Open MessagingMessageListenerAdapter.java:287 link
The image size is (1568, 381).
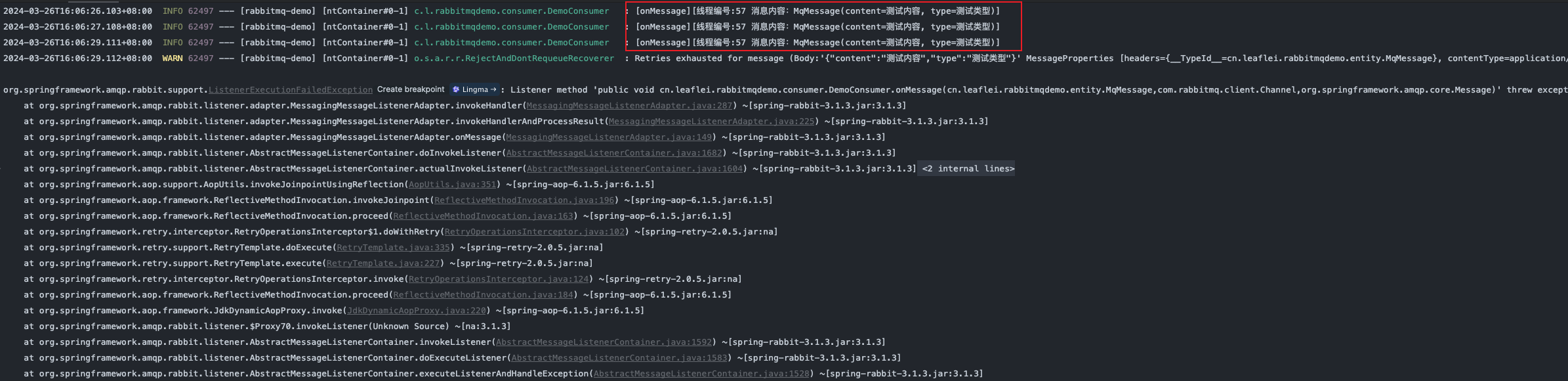(629, 106)
